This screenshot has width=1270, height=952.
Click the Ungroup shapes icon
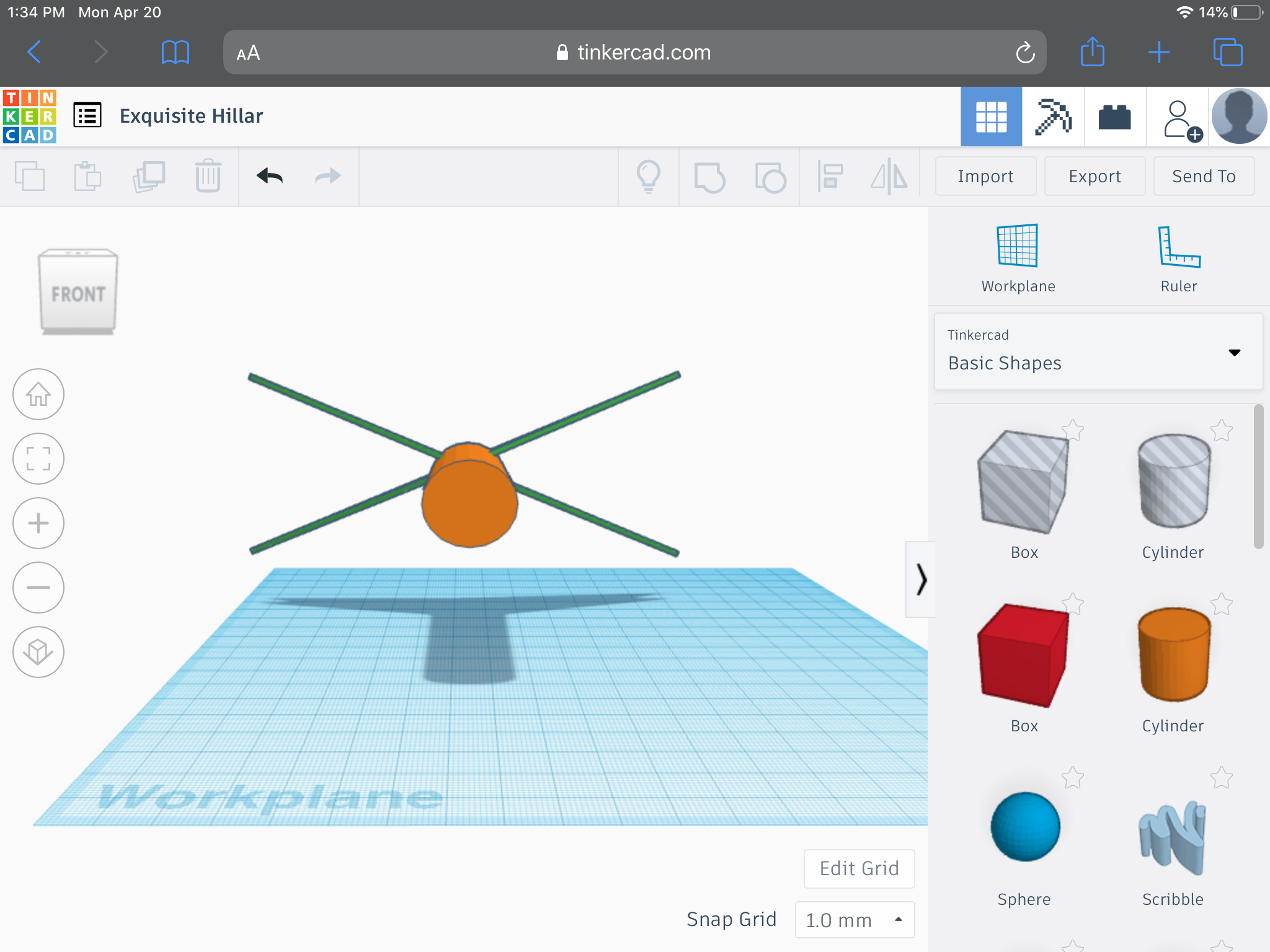[770, 177]
